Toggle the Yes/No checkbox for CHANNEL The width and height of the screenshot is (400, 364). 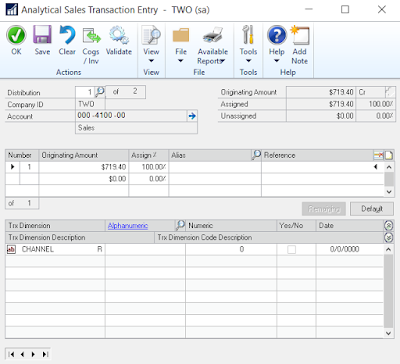(291, 249)
